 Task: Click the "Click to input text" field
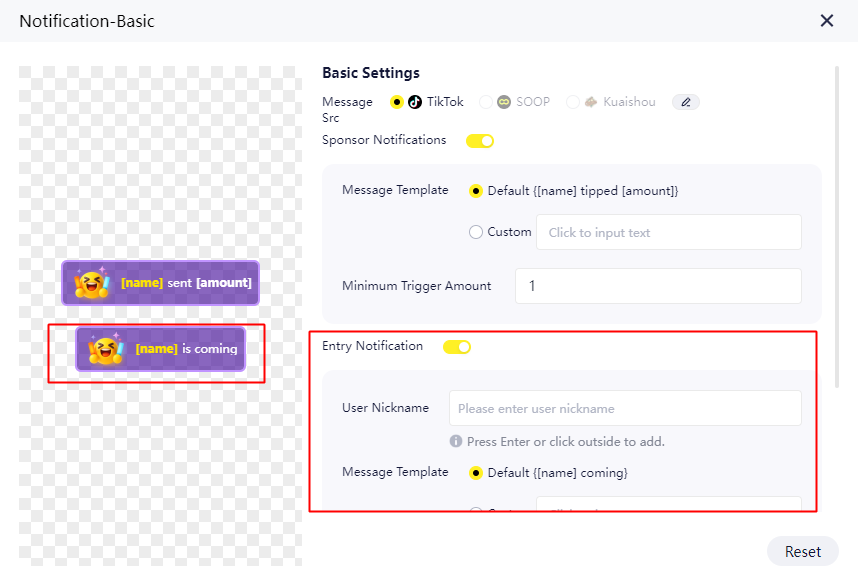[668, 232]
